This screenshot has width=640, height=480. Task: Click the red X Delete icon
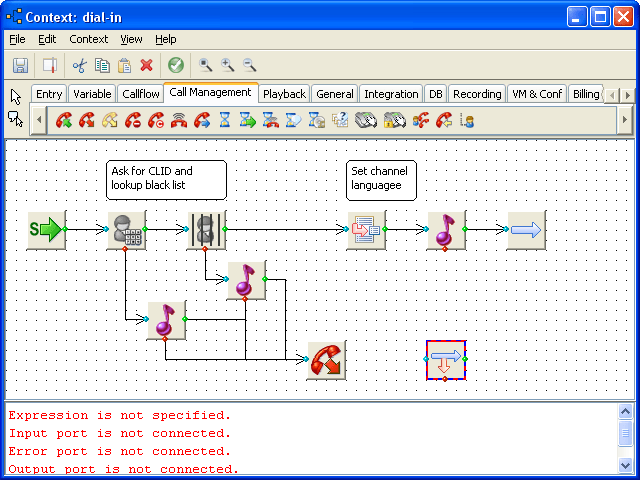[x=146, y=66]
